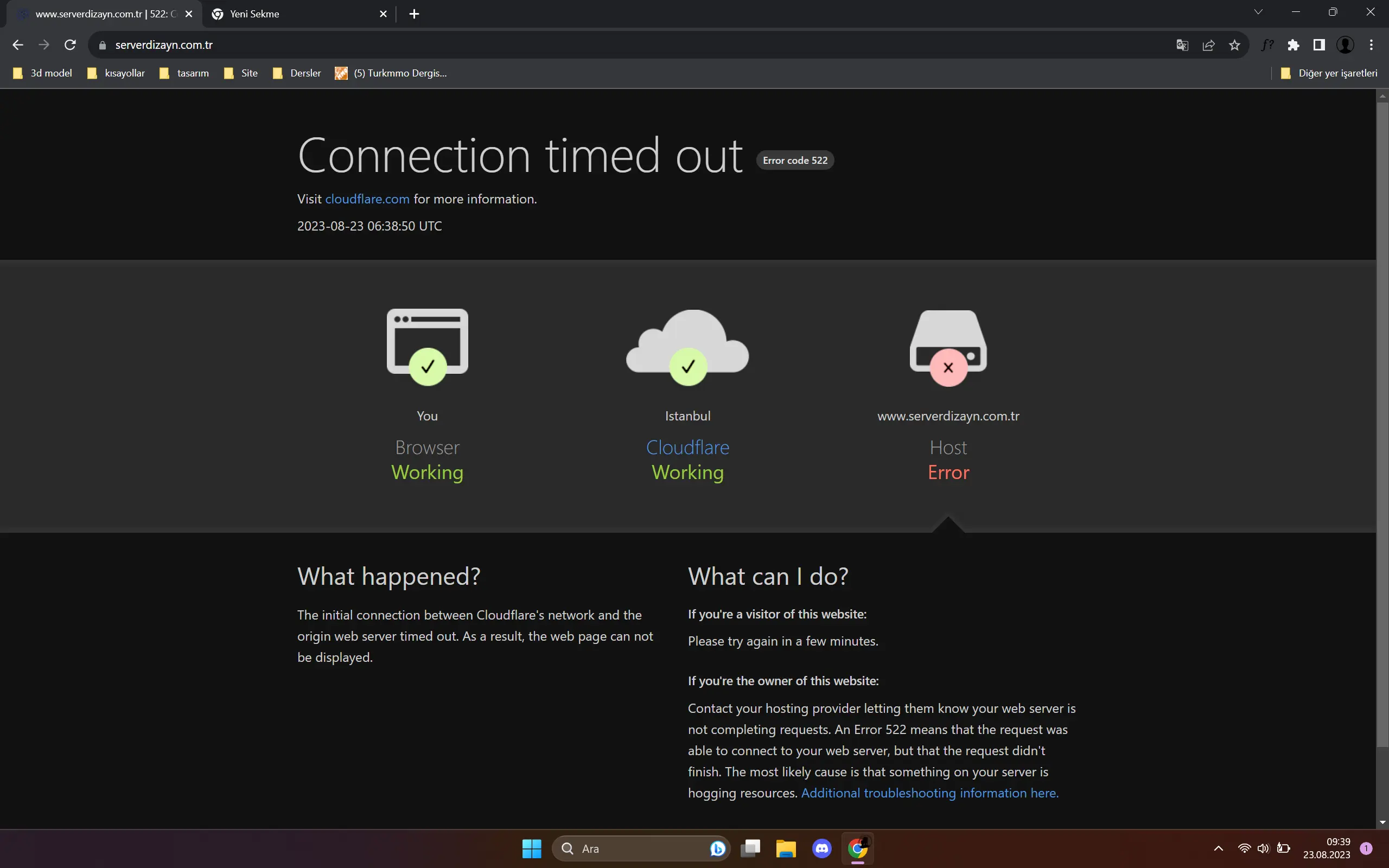Screen dimensions: 1389x868
Task: Open the Site bookmarks folder
Action: (241, 73)
